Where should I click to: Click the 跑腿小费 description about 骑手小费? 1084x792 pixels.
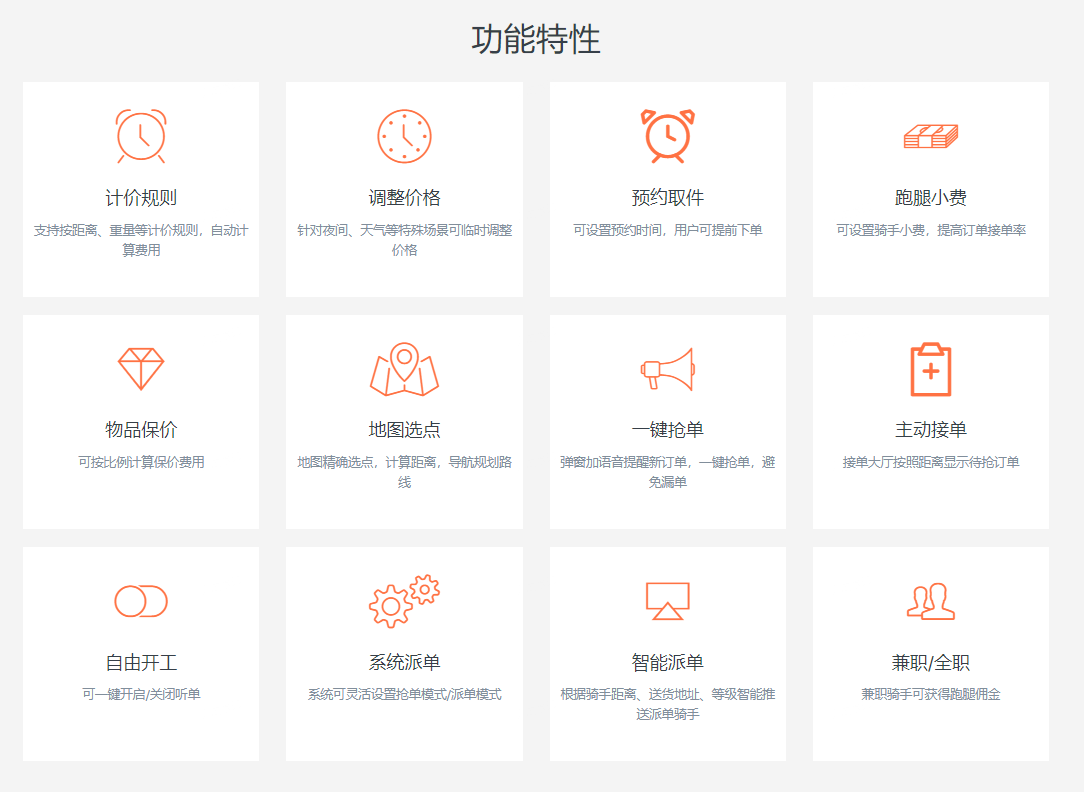(x=930, y=230)
